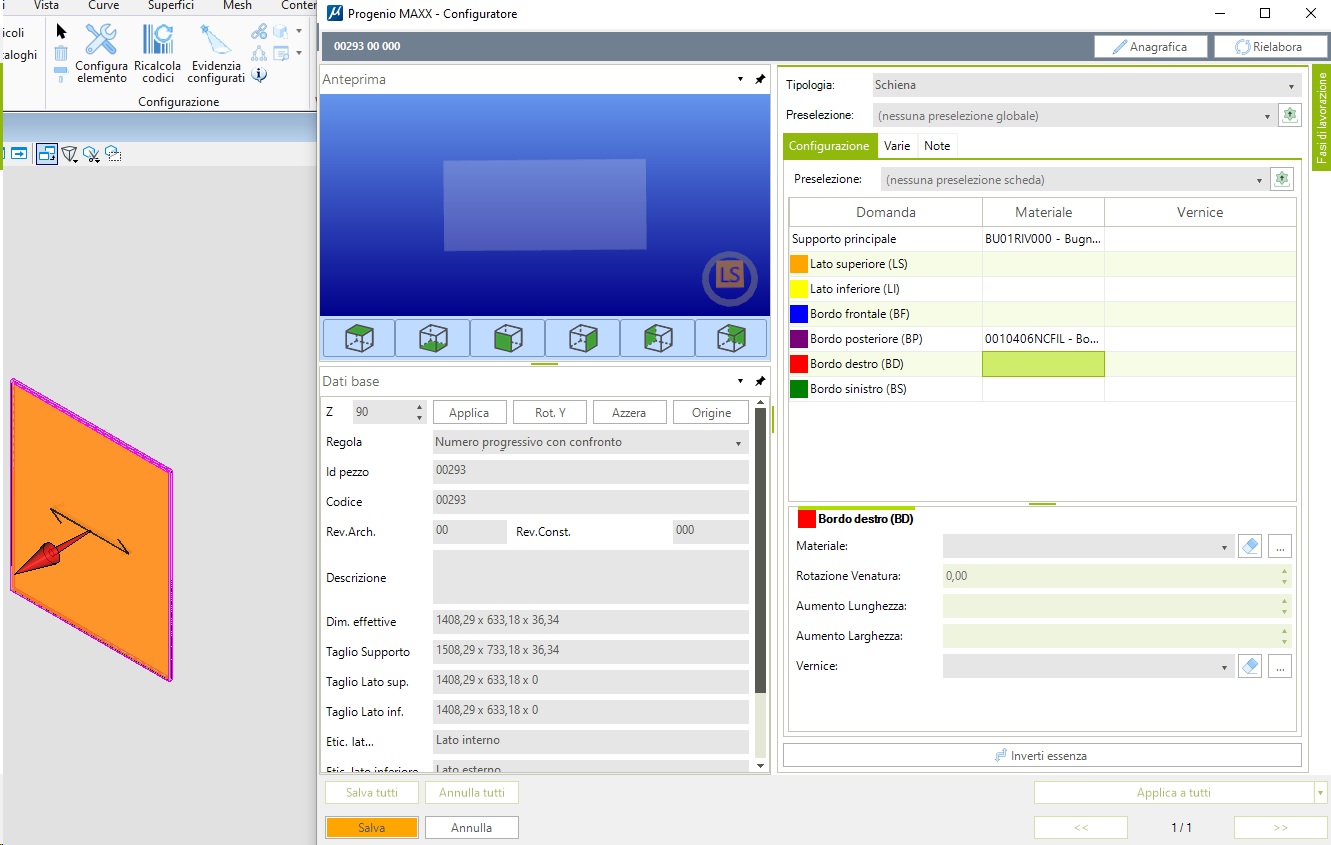Show bottom face cube view in Anteprima
Screen dimensions: 1331x845
432,339
